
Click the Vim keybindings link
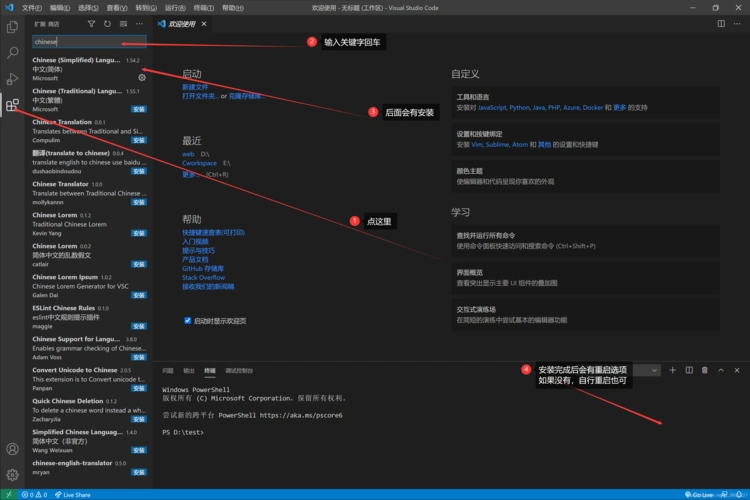click(x=477, y=144)
